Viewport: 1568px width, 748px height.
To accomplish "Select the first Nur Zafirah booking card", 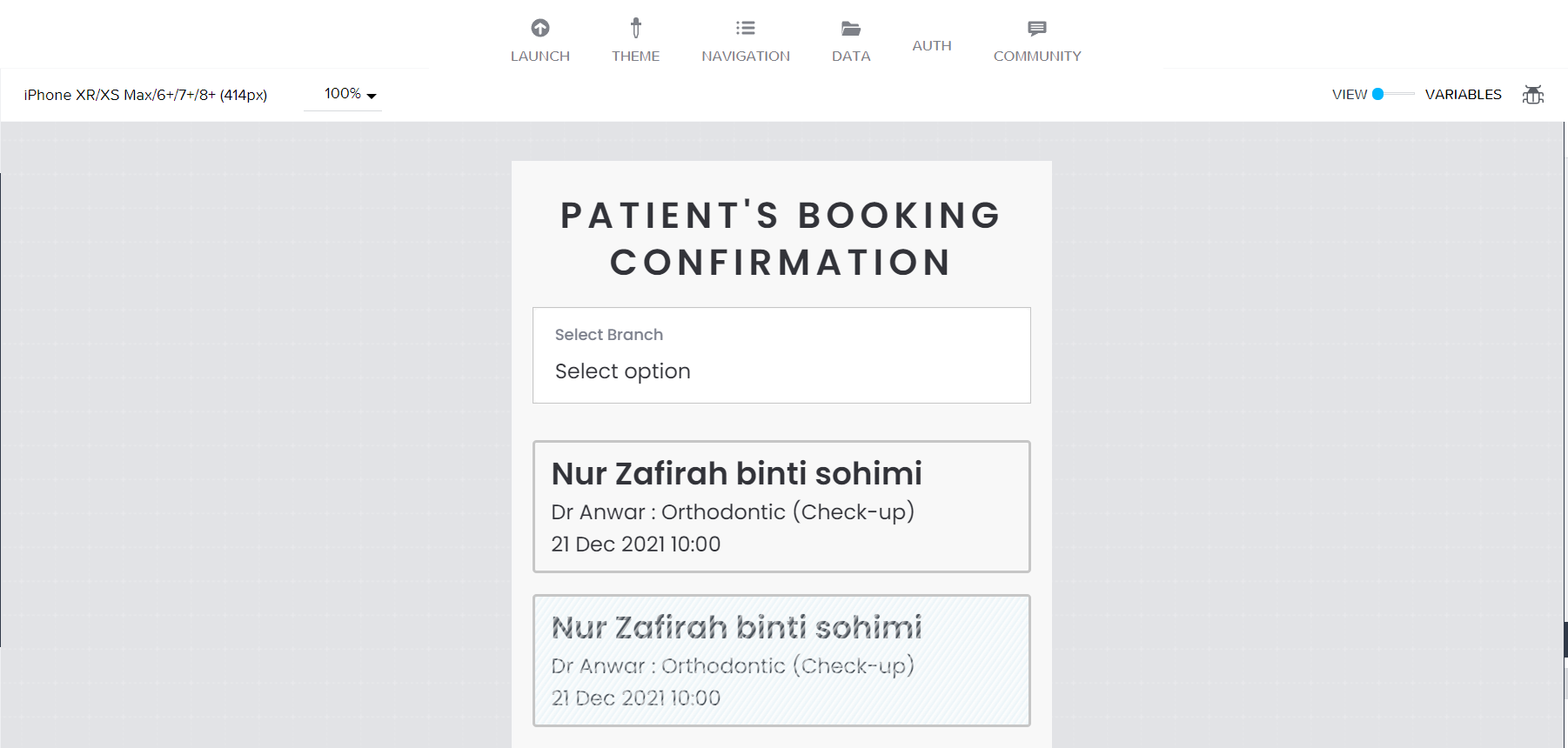I will 781,506.
